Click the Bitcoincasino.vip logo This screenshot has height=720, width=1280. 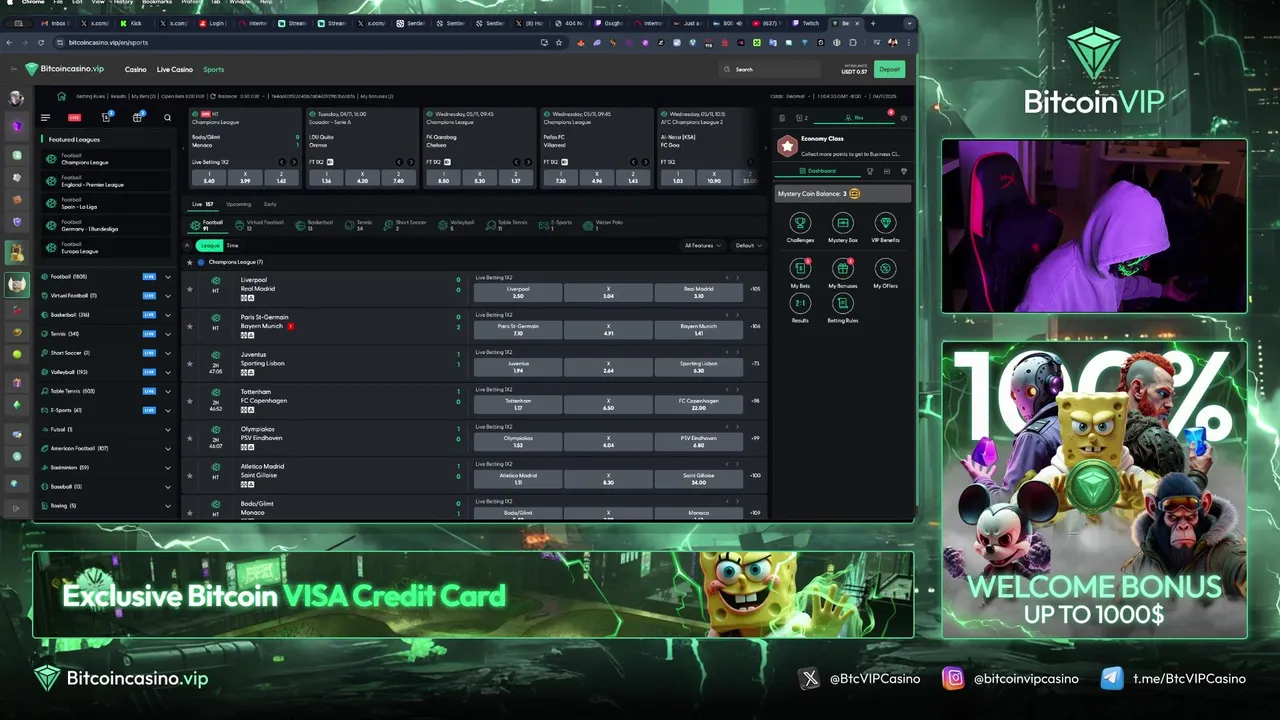click(65, 69)
